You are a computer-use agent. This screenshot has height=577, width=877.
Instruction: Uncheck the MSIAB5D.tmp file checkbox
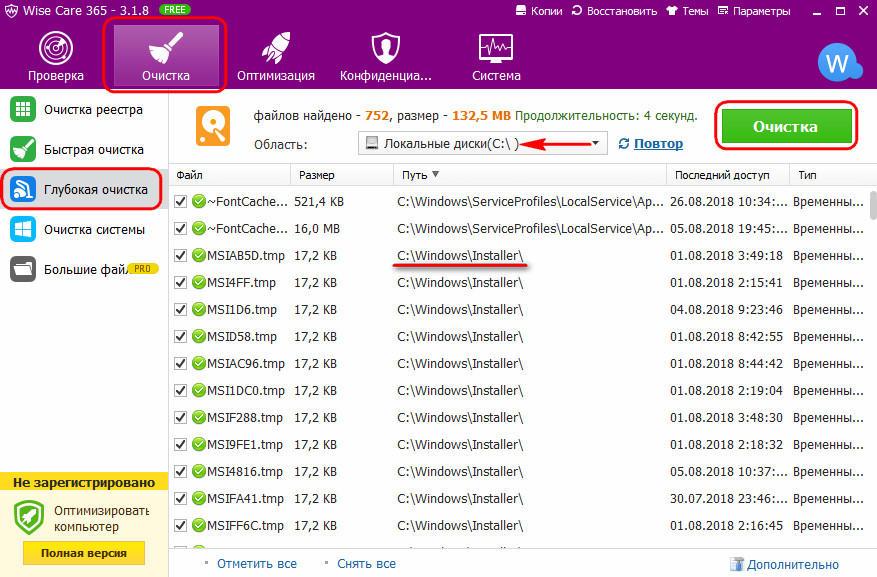click(180, 256)
